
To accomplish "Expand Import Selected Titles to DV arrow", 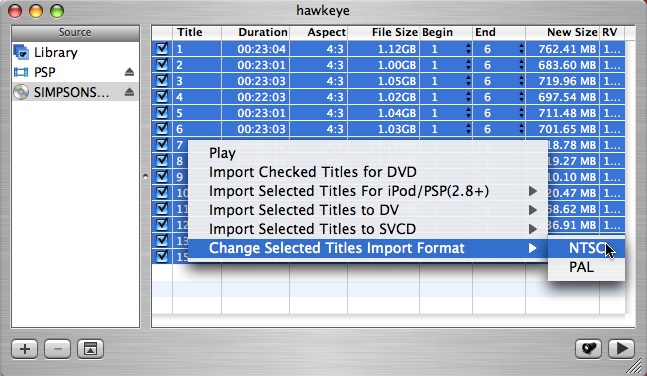I will (533, 210).
